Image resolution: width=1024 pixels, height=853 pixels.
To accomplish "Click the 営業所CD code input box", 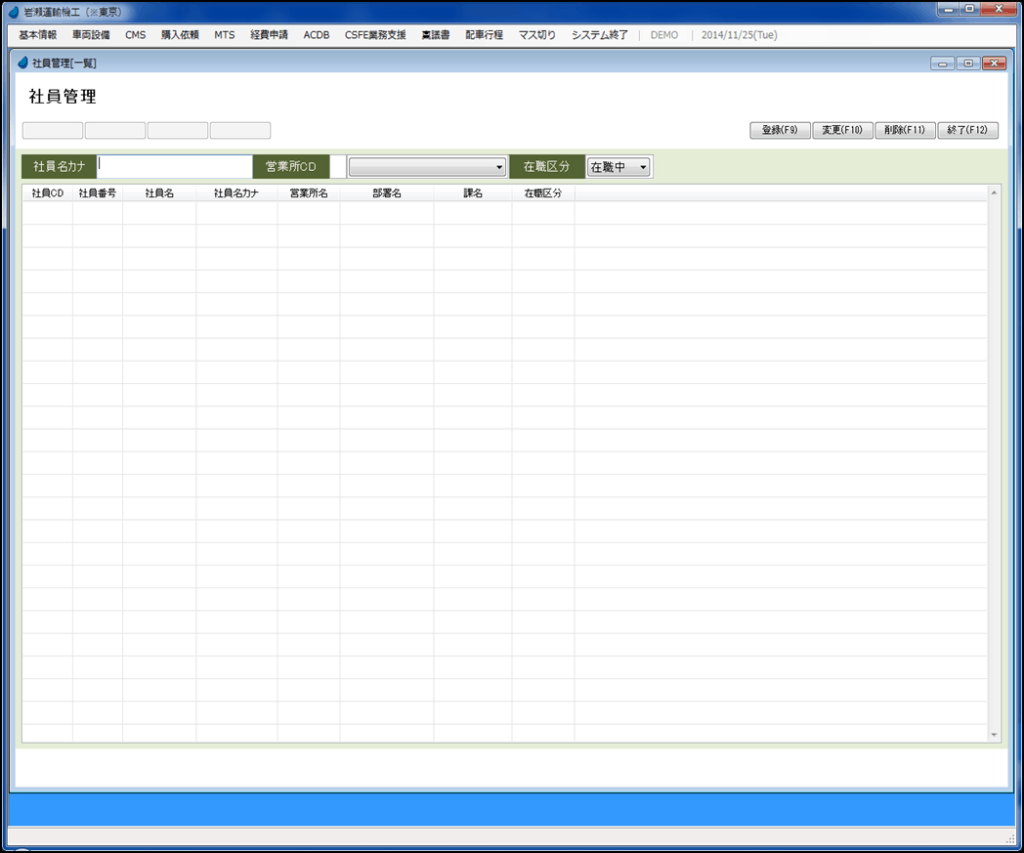I will pyautogui.click(x=338, y=167).
